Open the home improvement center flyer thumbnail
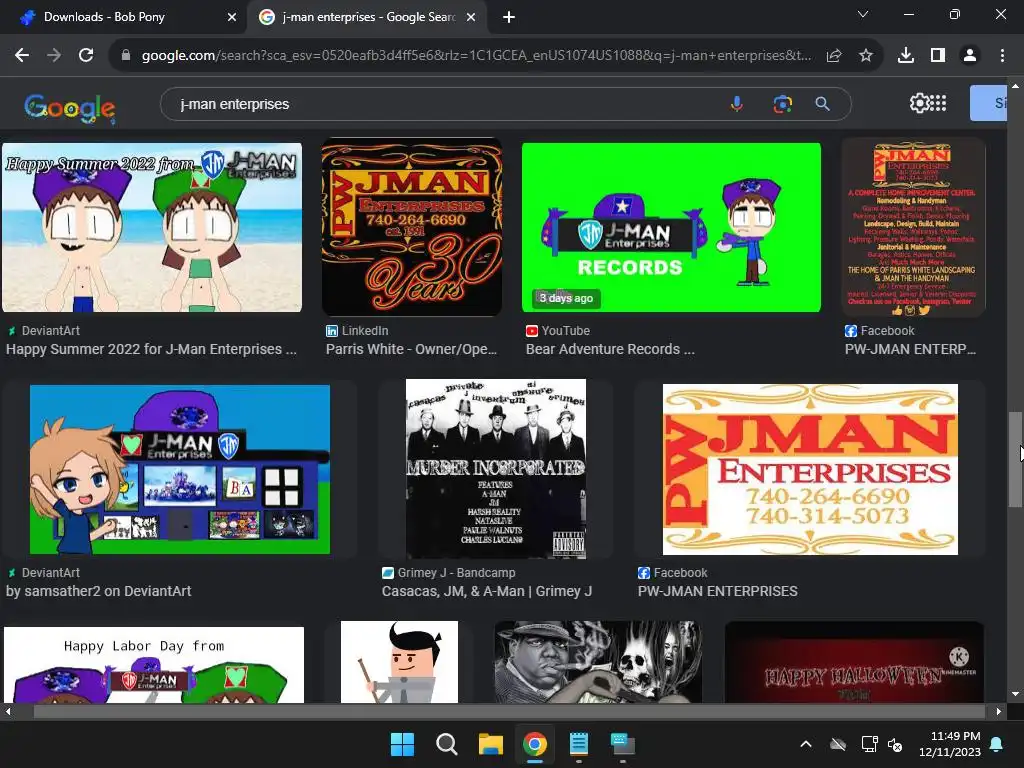1024x768 pixels. tap(913, 227)
